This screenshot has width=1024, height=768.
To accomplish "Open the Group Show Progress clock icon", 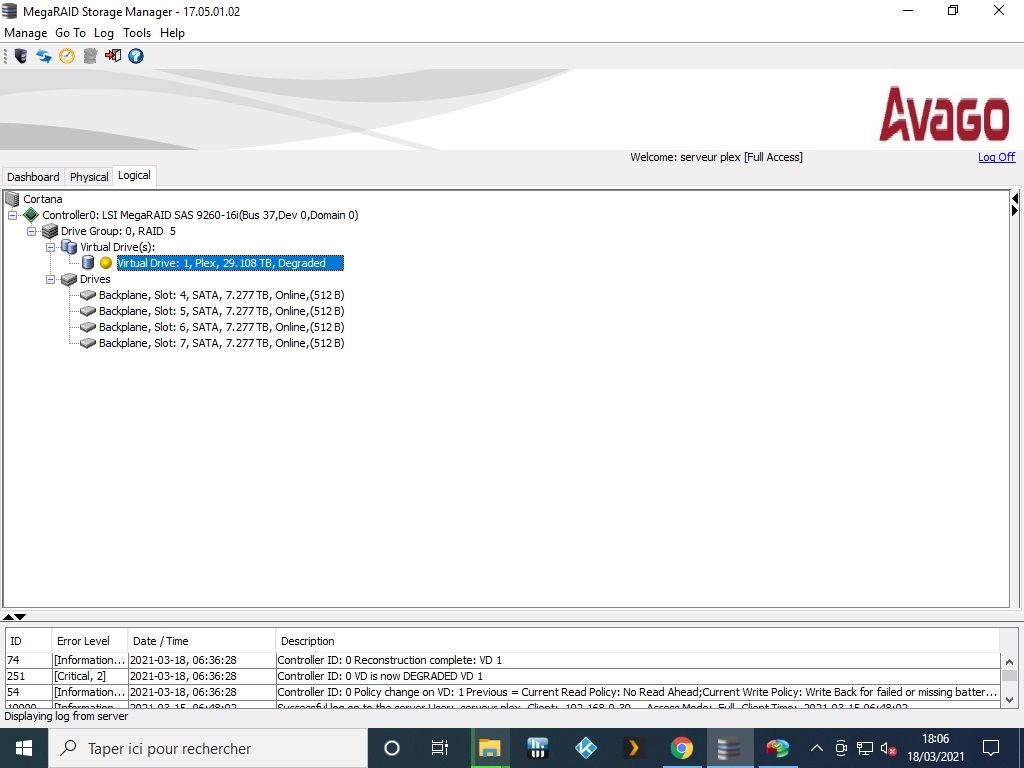I will tap(67, 56).
